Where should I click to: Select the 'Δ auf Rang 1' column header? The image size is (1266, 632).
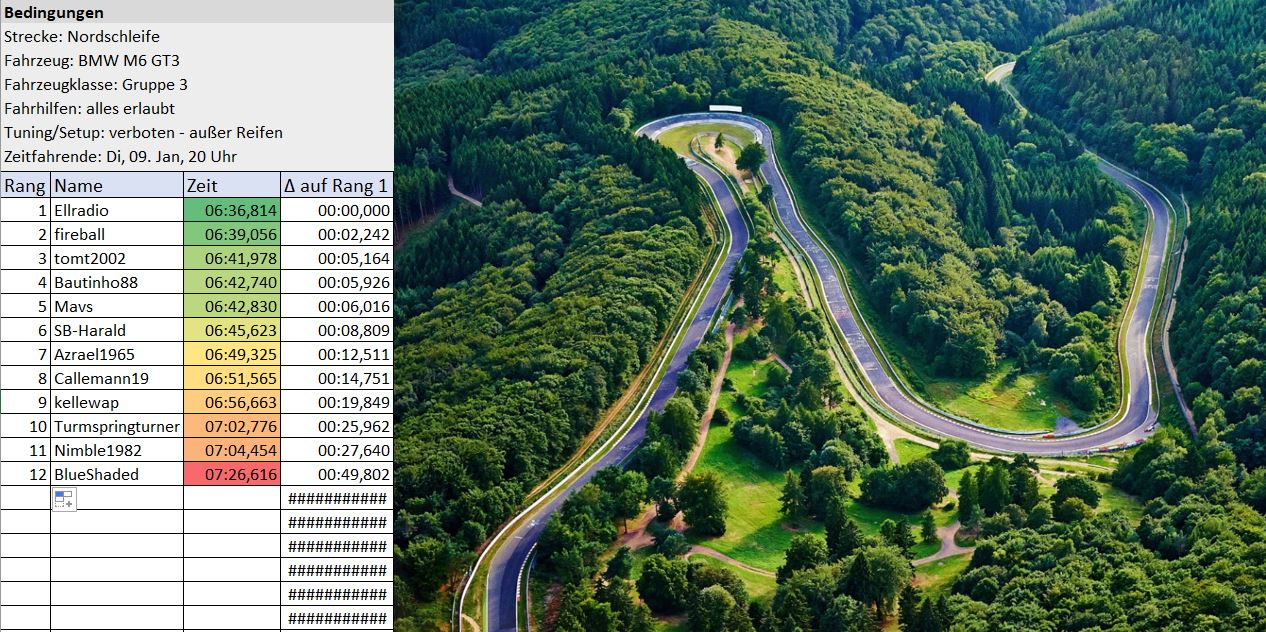point(337,185)
